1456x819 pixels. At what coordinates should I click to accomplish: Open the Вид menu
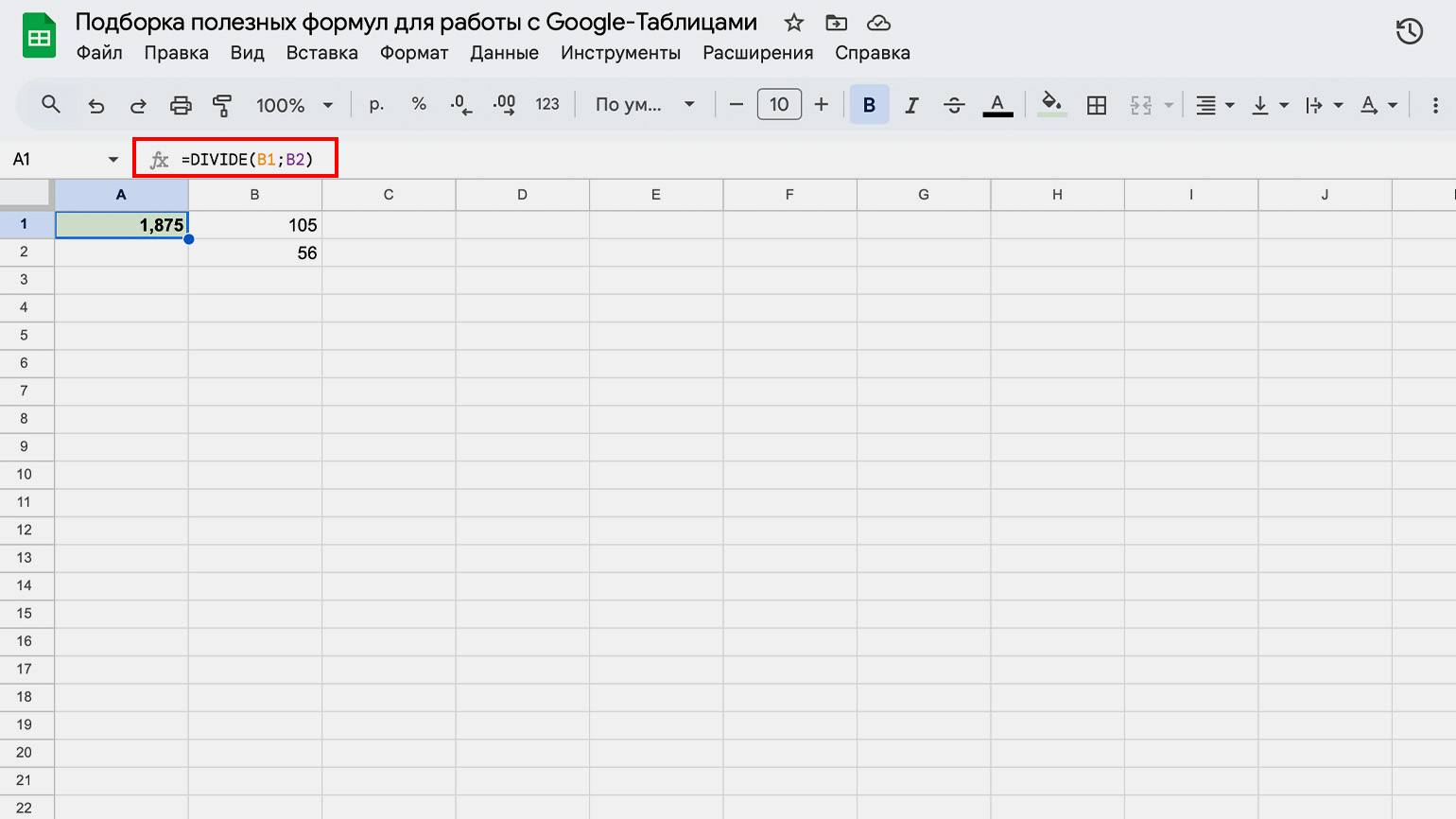tap(247, 53)
